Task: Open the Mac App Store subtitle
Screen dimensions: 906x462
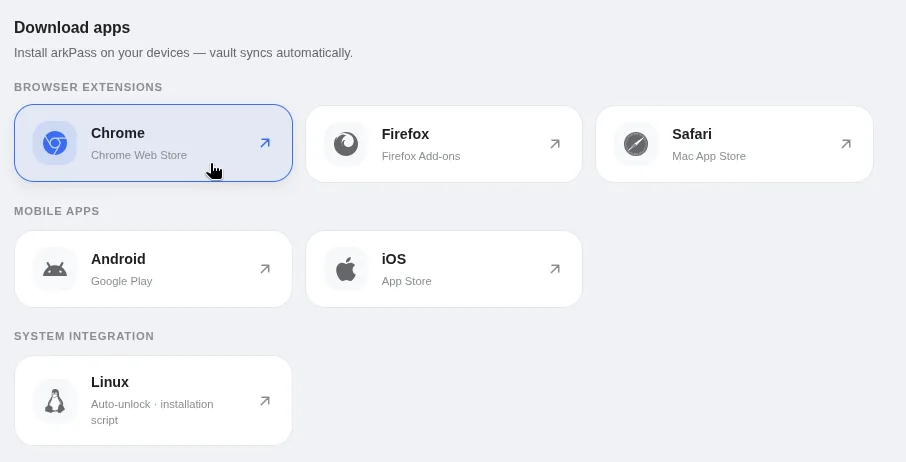Action: click(708, 157)
